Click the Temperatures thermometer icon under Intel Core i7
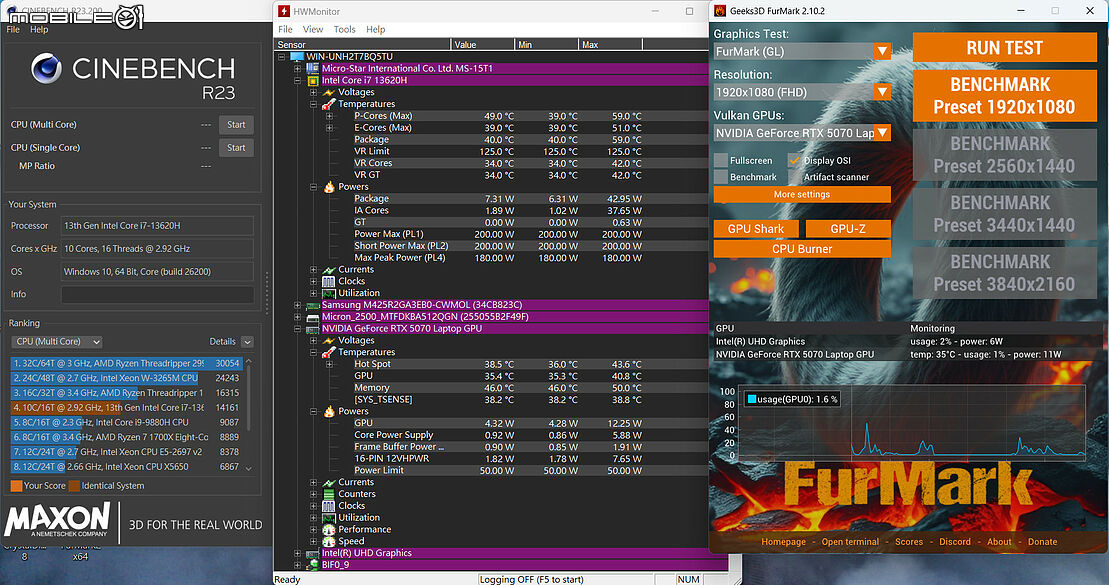This screenshot has height=585, width=1109. [x=329, y=104]
